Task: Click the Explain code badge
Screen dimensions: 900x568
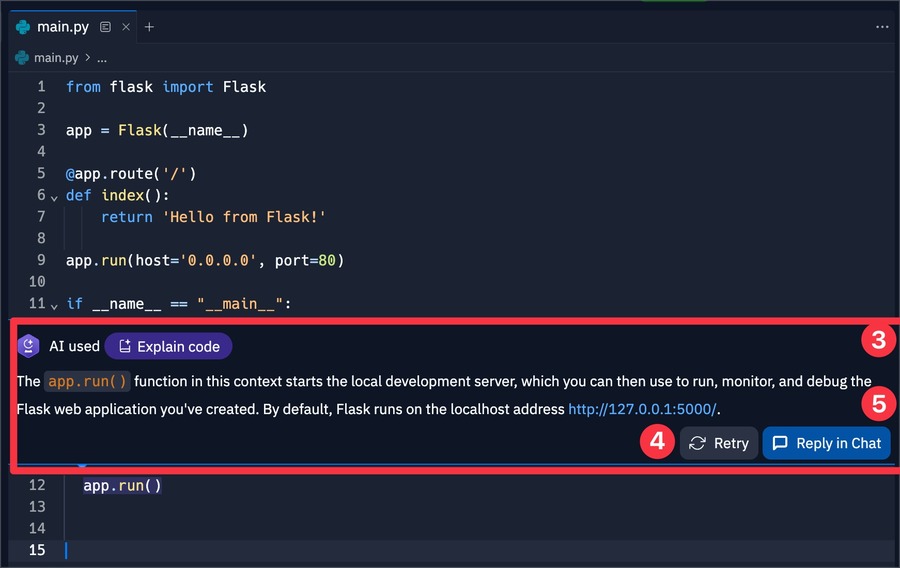Action: pos(168,346)
